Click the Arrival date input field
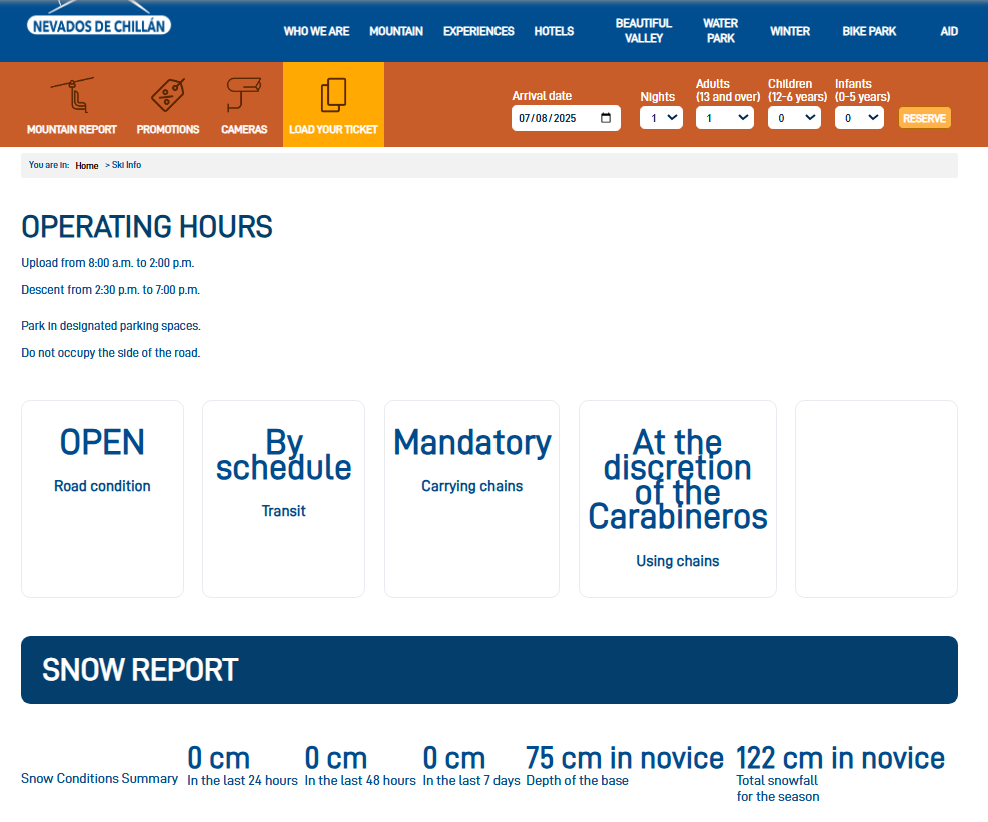Viewport: 988px width, 822px height. click(550, 118)
